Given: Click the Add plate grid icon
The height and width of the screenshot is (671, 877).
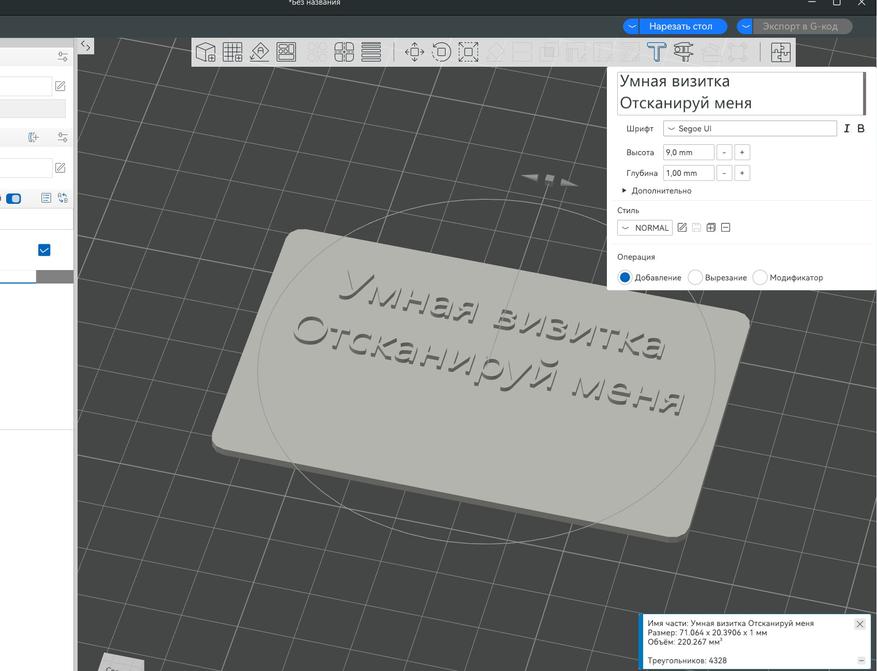Looking at the screenshot, I should [232, 52].
